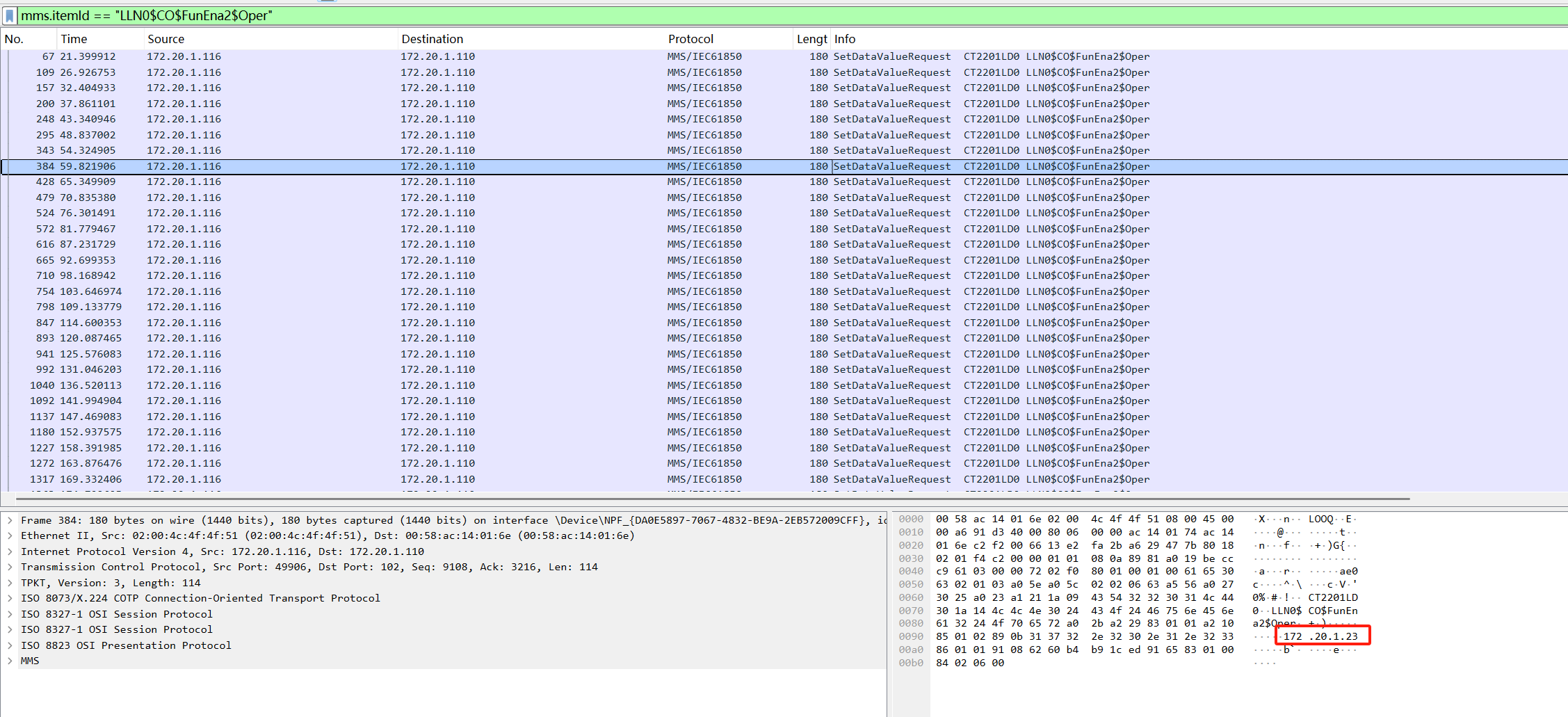This screenshot has height=717, width=1568.
Task: Sort by the Destination column header
Action: (531, 39)
